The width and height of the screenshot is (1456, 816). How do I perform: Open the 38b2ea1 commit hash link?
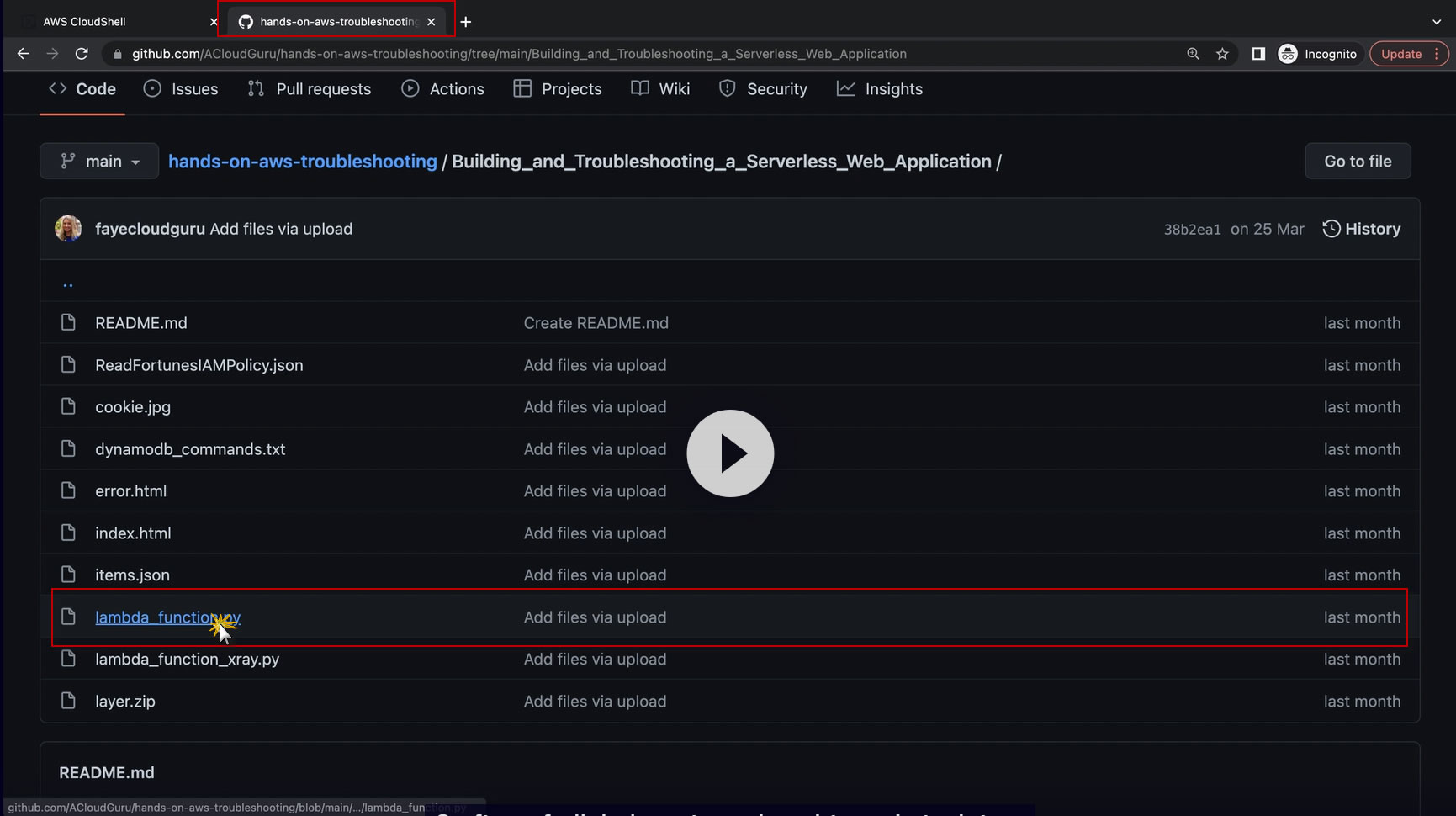tap(1192, 230)
